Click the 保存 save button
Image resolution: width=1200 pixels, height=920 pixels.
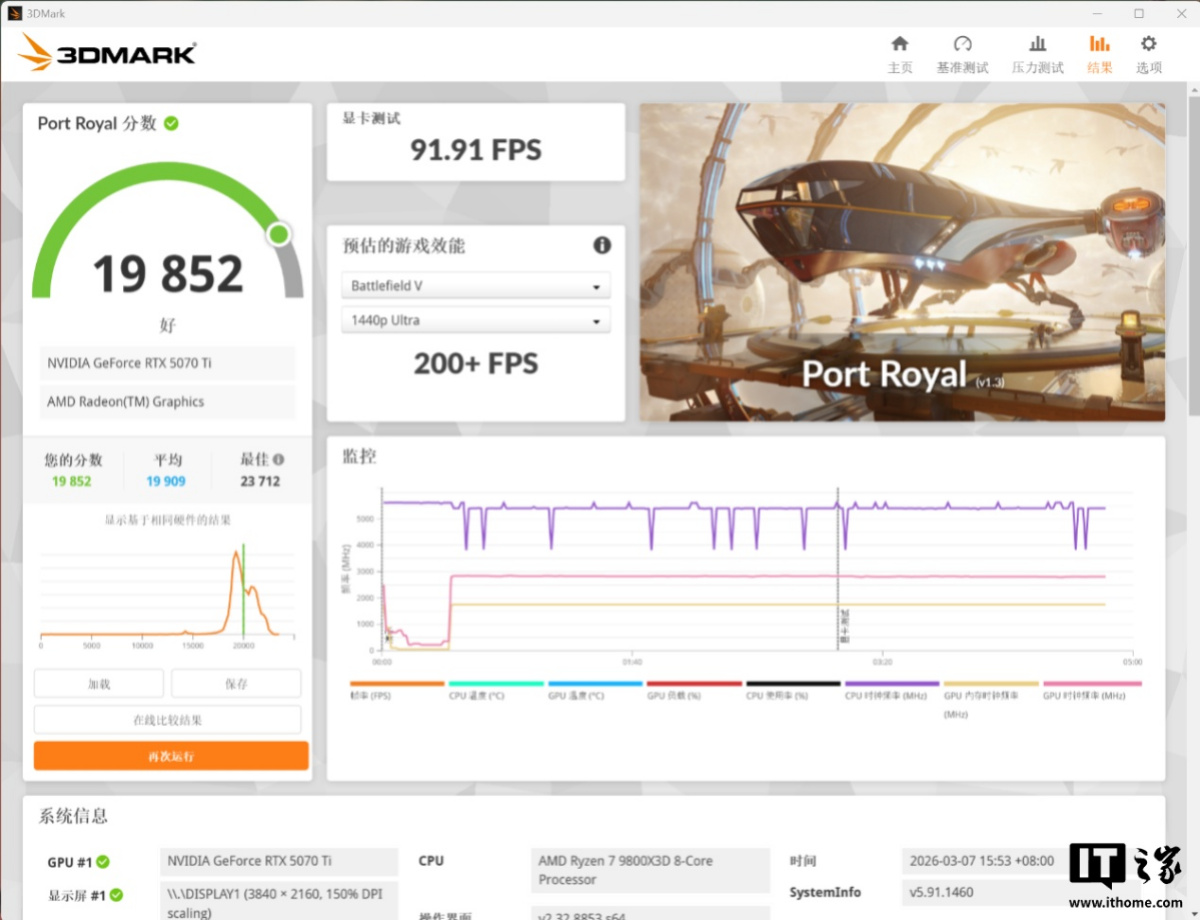click(x=236, y=684)
